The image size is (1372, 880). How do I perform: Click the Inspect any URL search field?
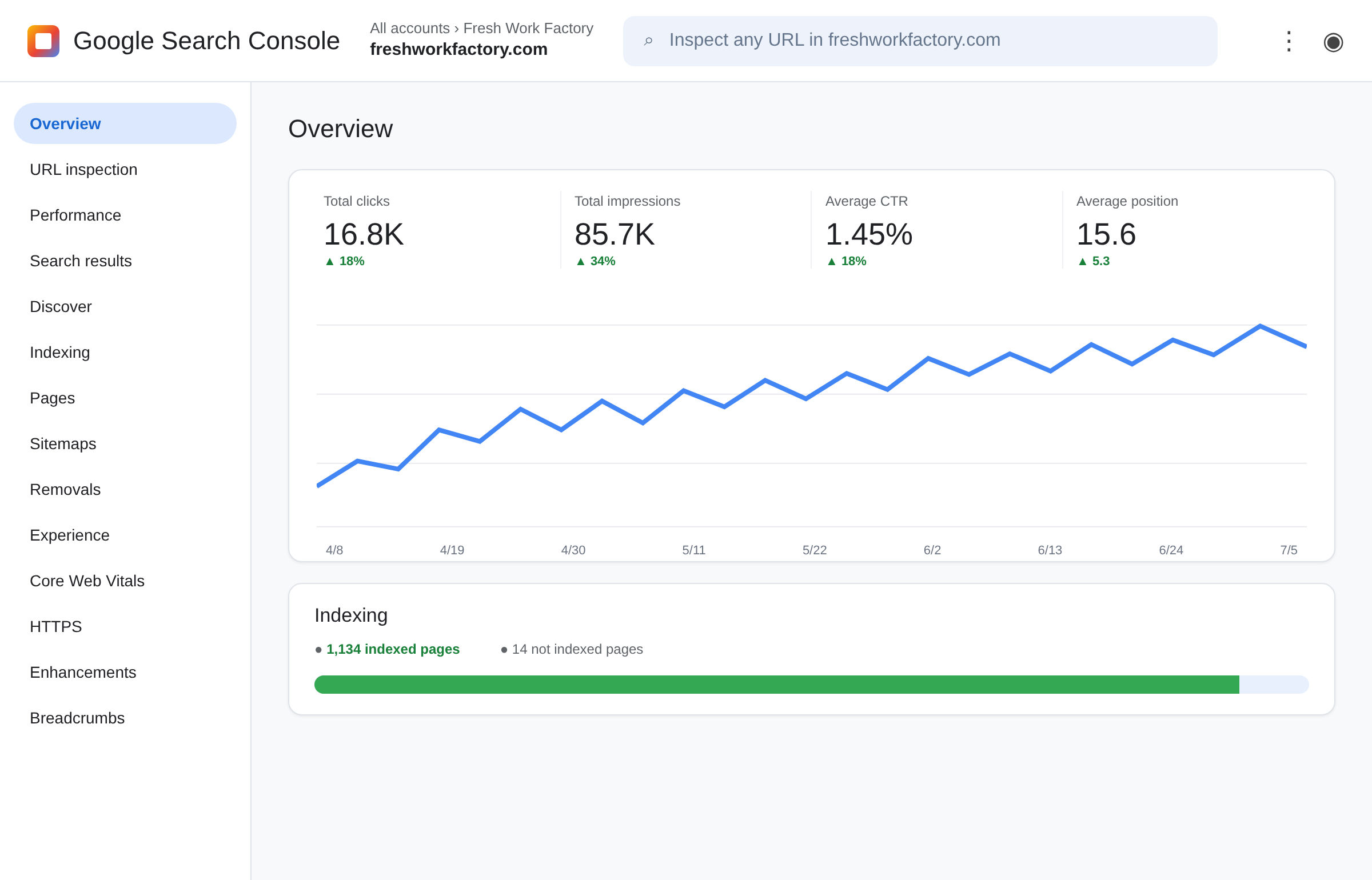click(x=920, y=41)
